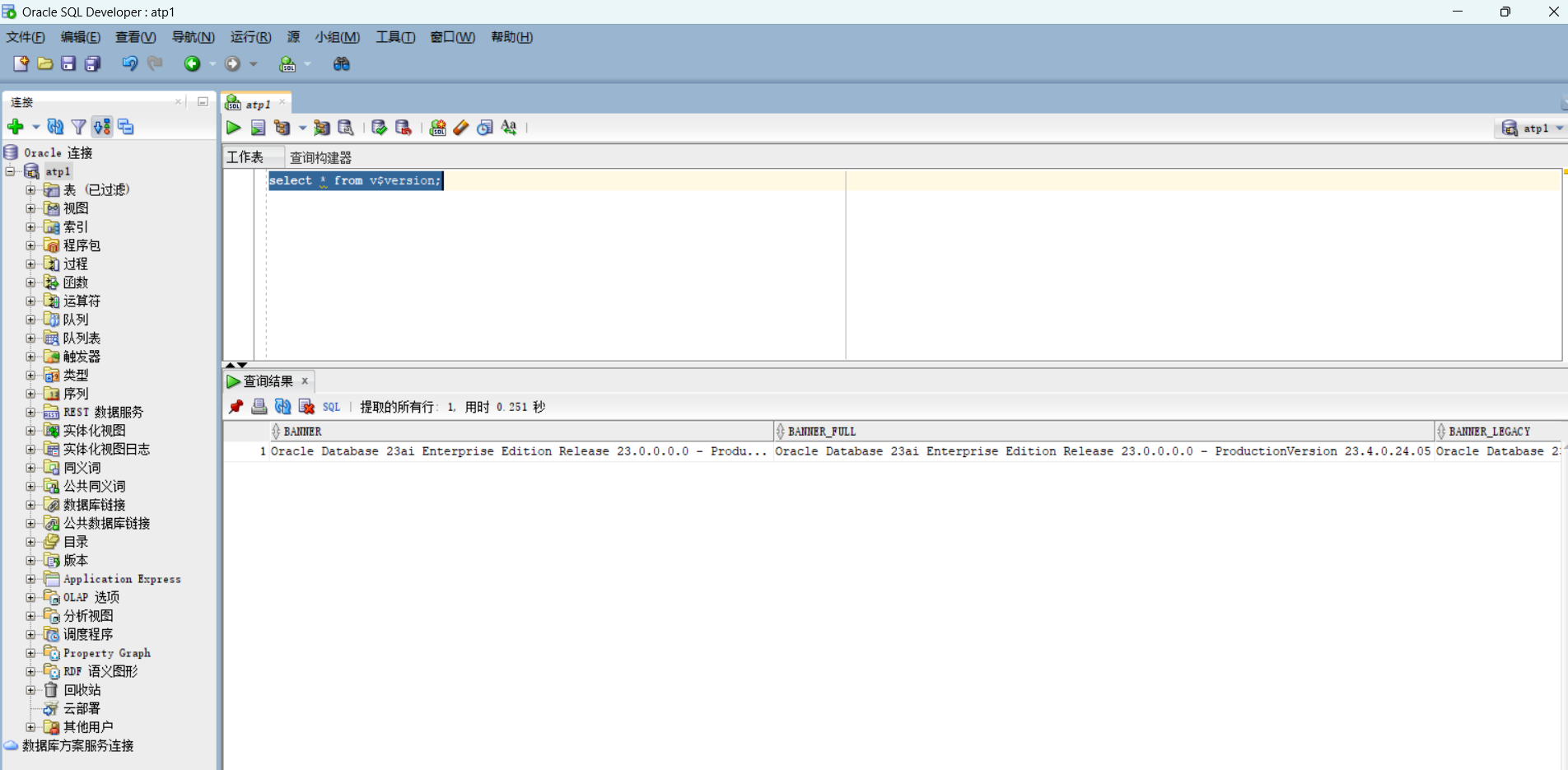Screen dimensions: 1568x770
Task: Open the Explain Plan dropdown arrow
Action: 302,128
